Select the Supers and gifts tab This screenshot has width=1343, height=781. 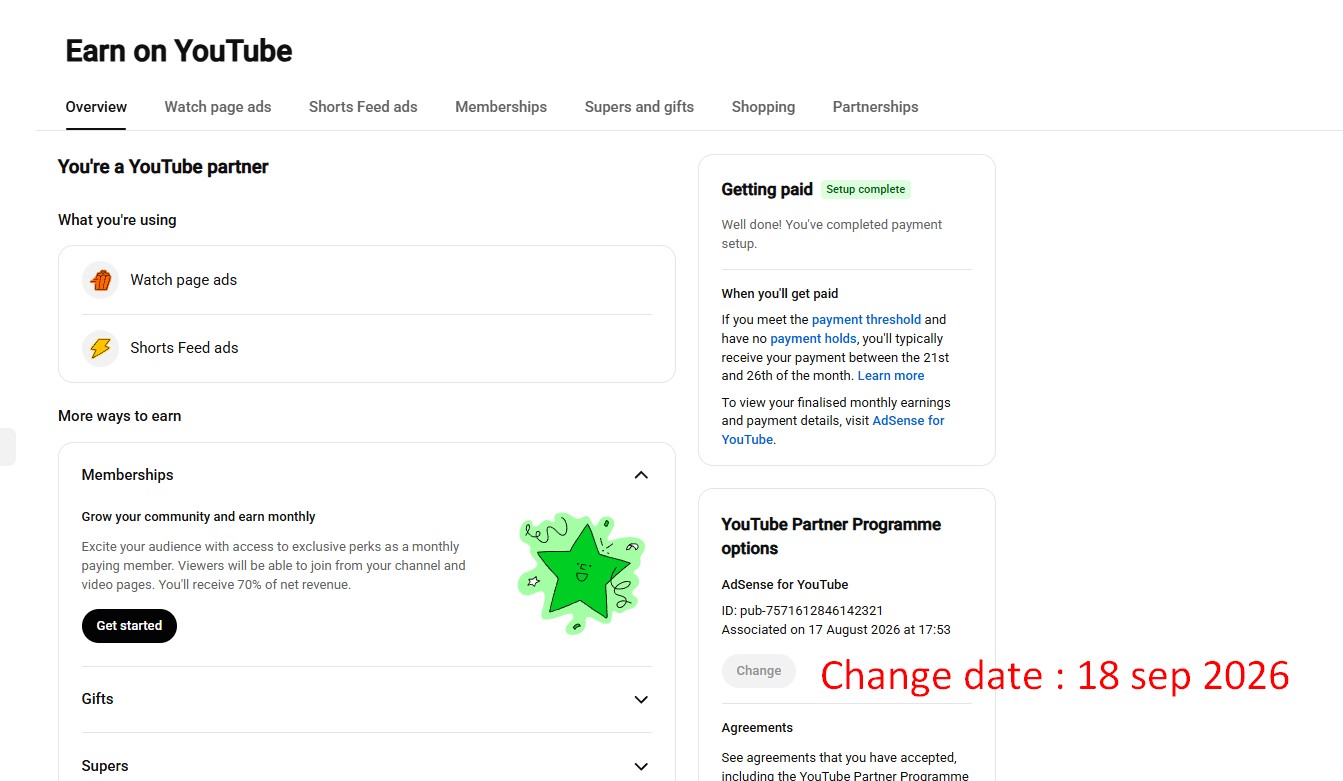point(639,107)
